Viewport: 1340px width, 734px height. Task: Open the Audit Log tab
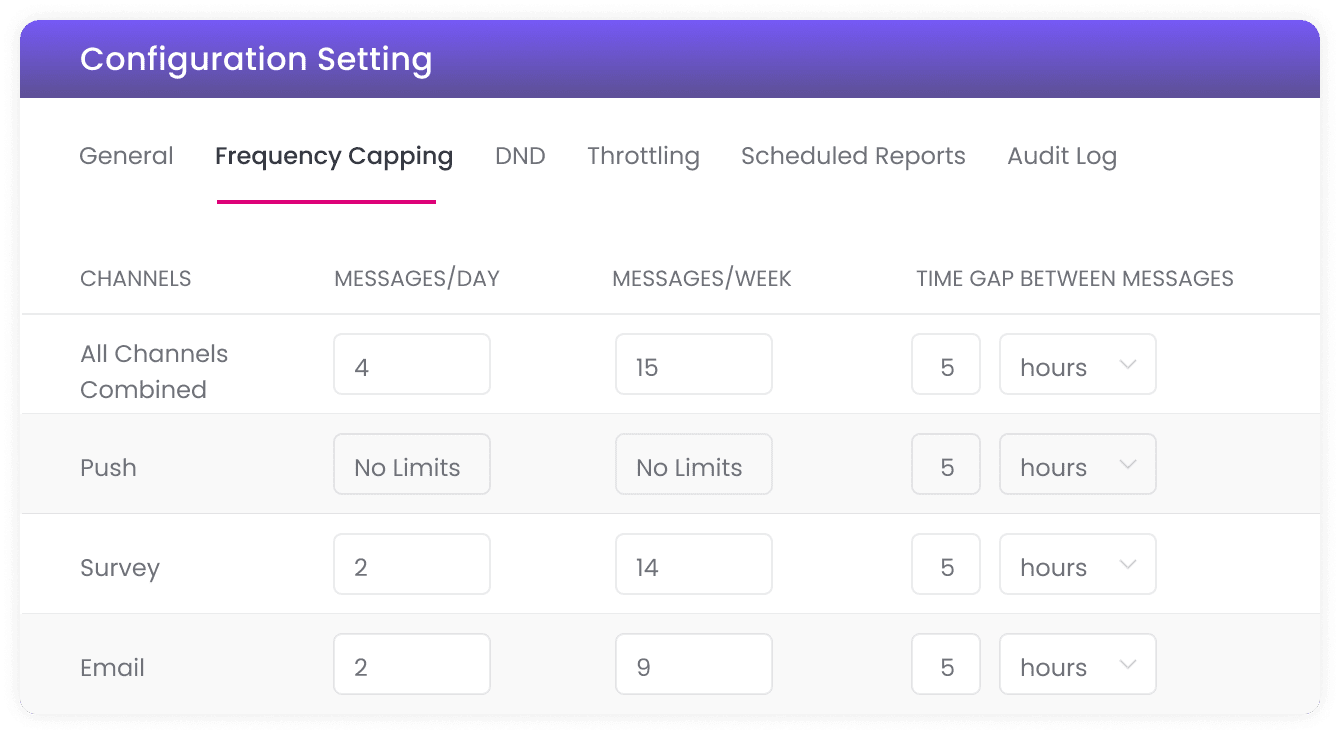[1062, 156]
